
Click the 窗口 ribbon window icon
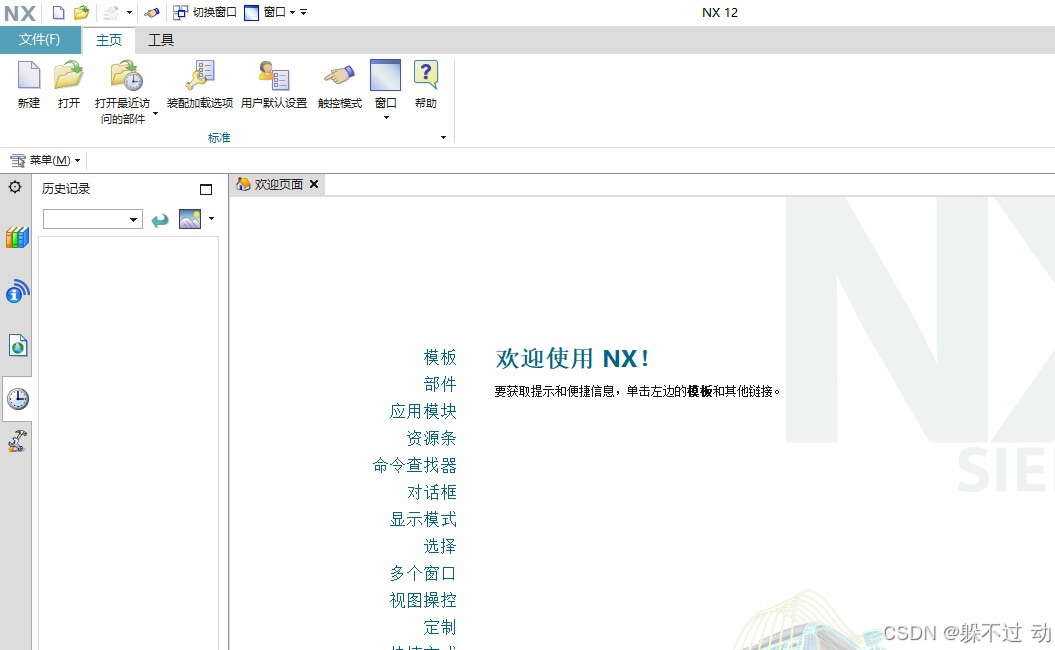coord(386,75)
